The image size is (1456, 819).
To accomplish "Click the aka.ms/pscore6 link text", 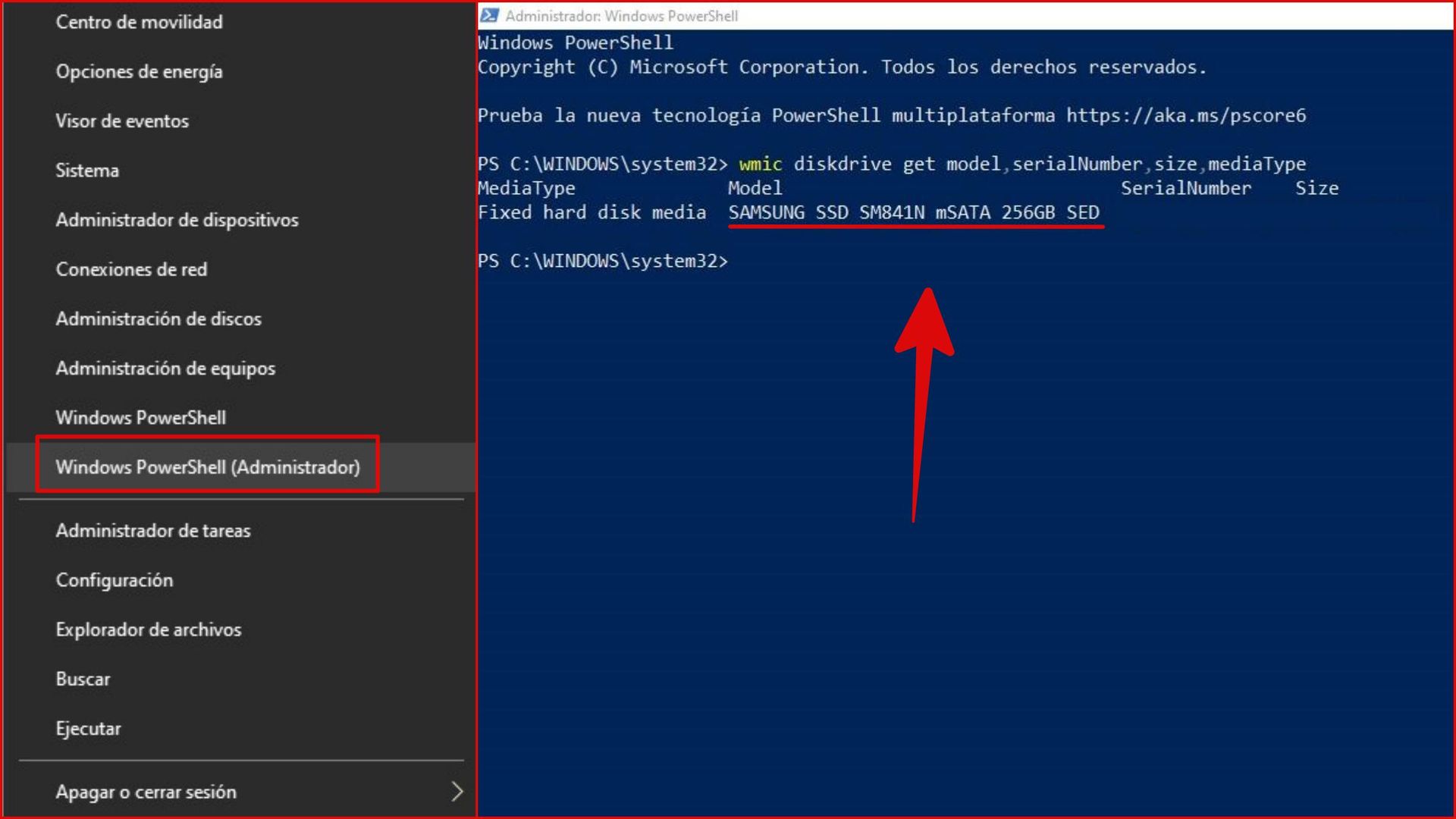I will pyautogui.click(x=1185, y=115).
